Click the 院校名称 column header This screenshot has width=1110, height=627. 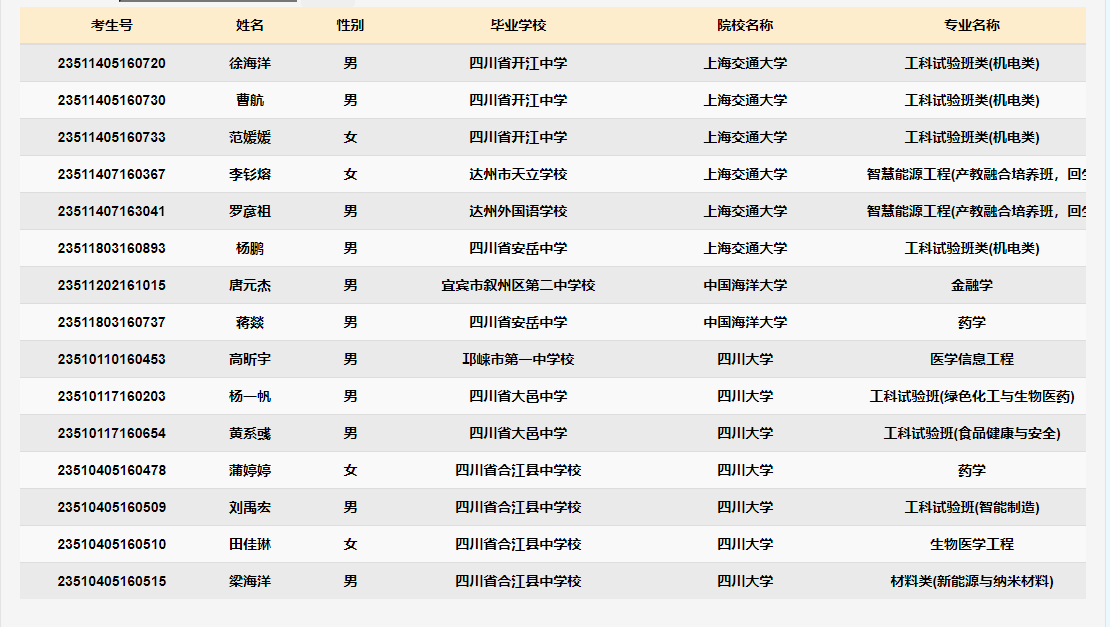(745, 25)
